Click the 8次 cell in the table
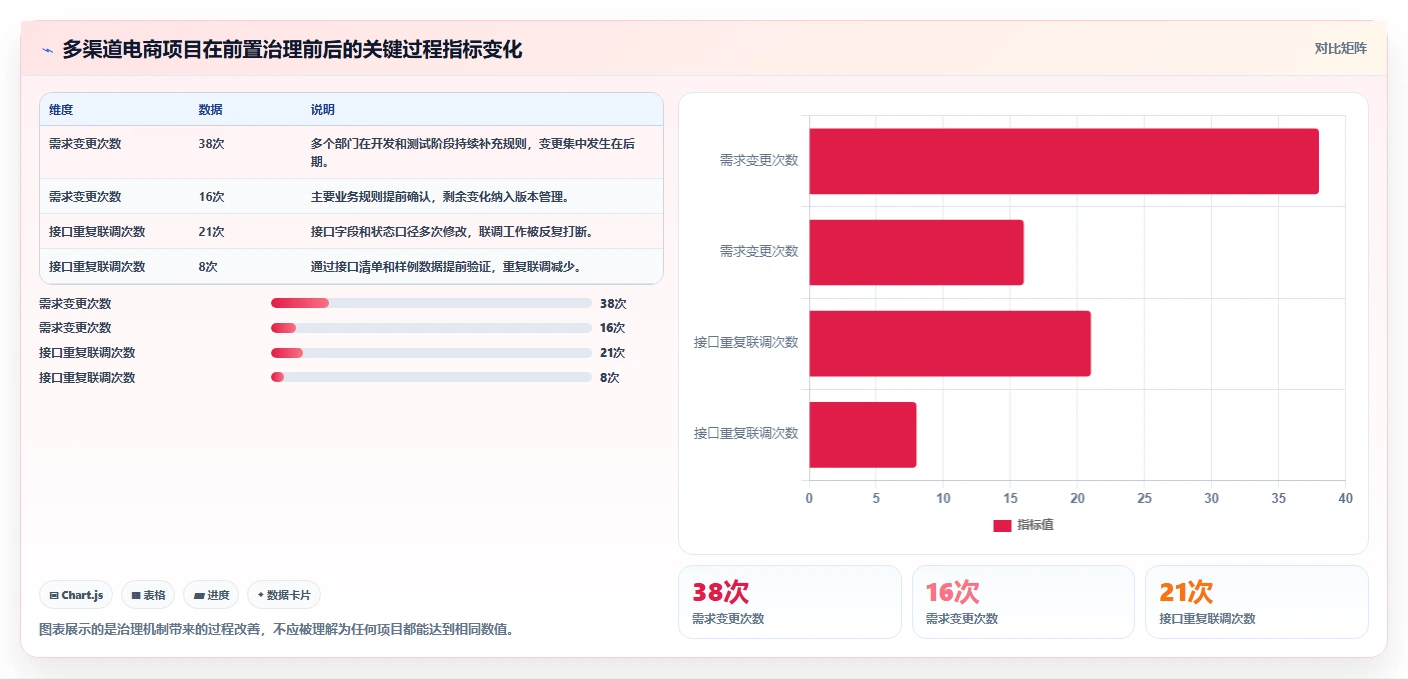Viewport: 1408px width, 679px height. [208, 266]
